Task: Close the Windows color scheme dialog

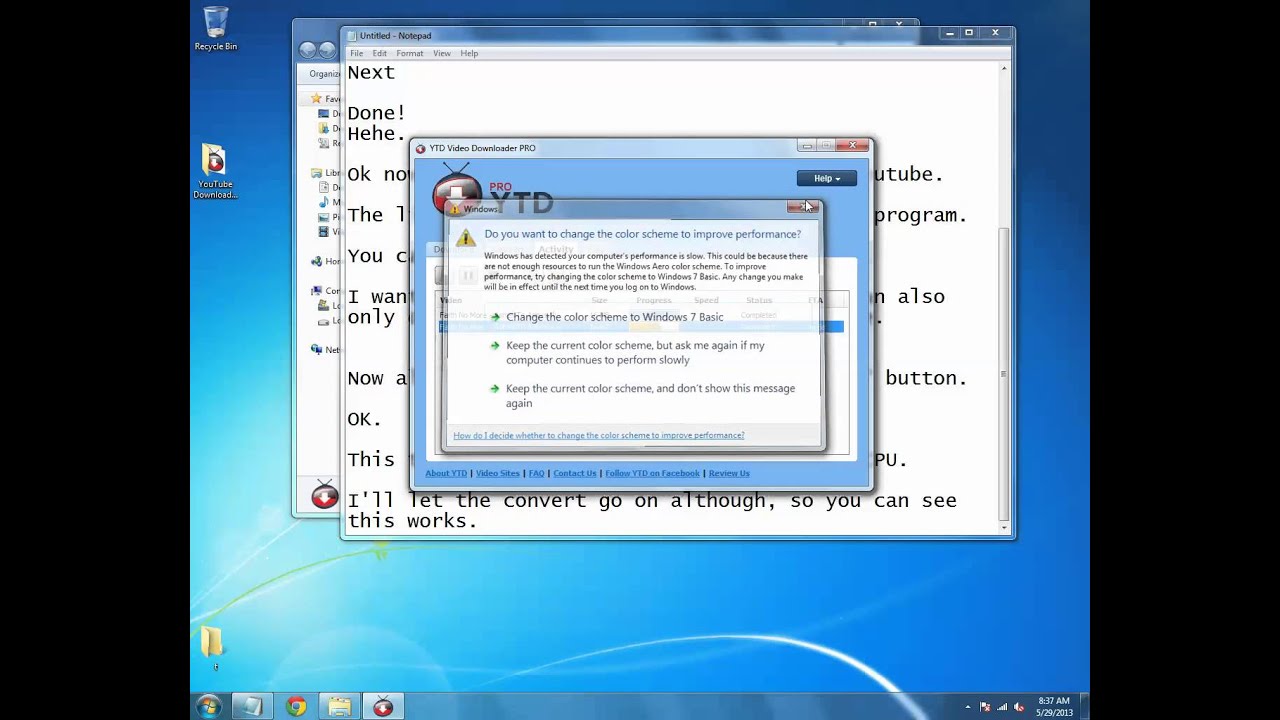Action: point(803,207)
